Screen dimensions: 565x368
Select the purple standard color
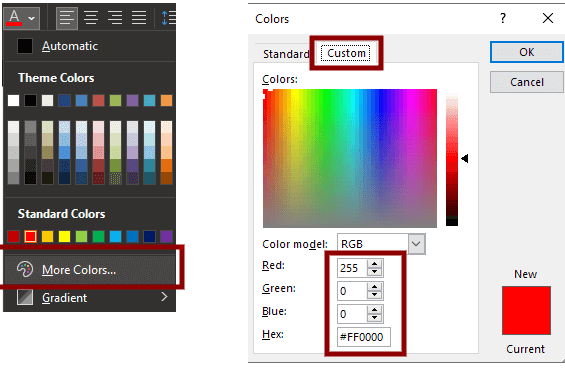(166, 236)
